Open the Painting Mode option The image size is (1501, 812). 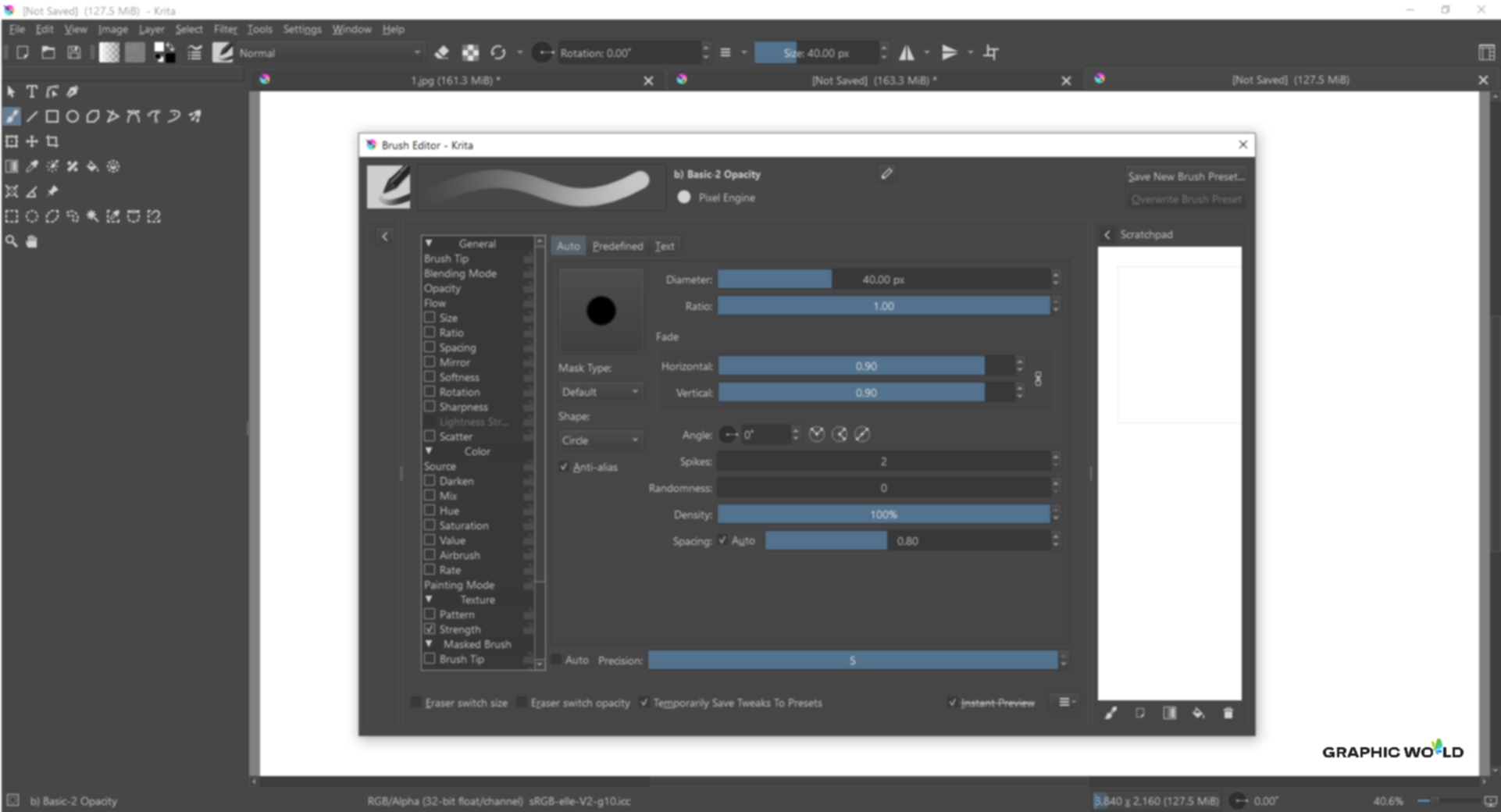coord(459,585)
